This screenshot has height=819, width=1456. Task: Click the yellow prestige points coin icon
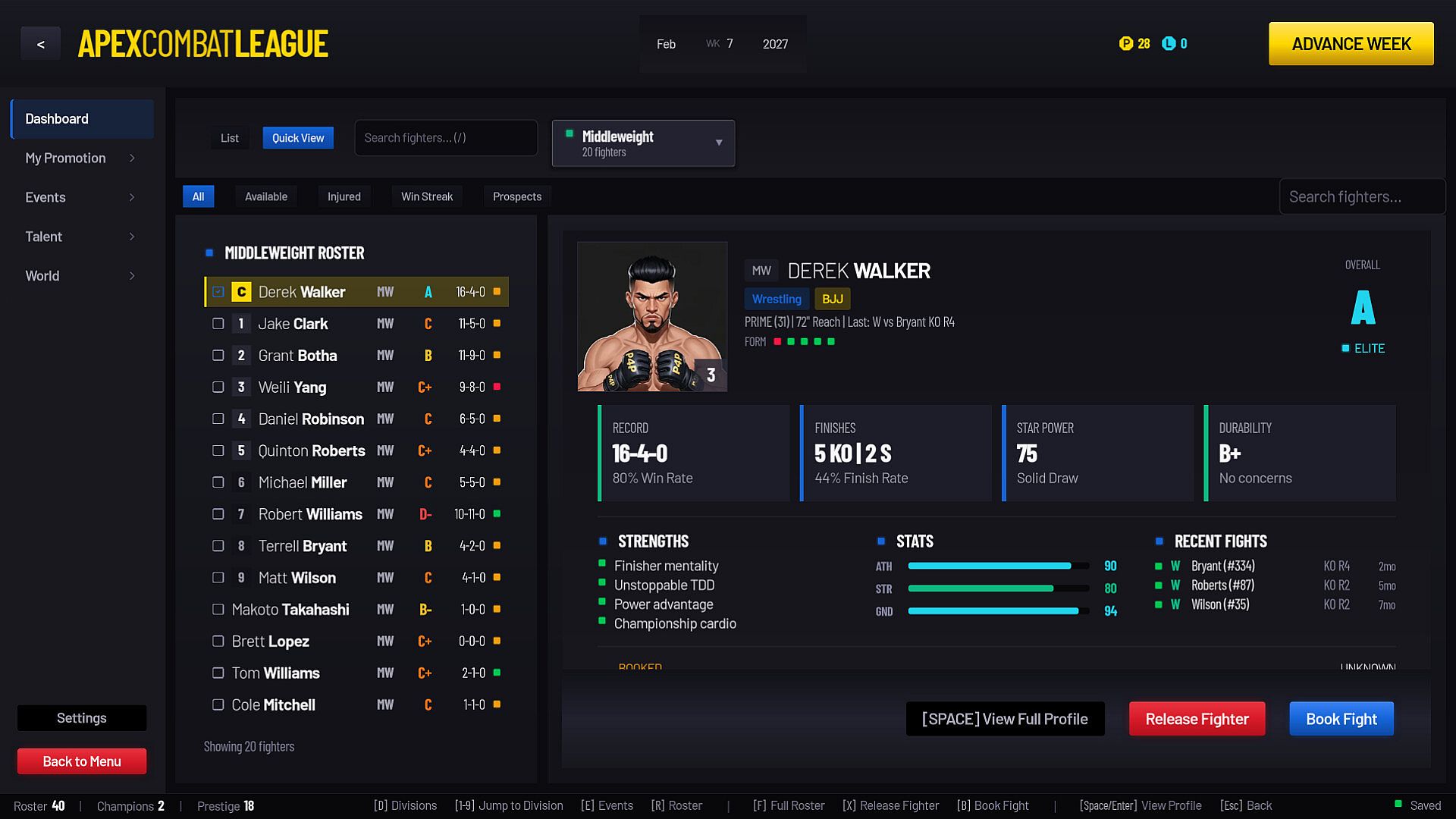tap(1125, 44)
